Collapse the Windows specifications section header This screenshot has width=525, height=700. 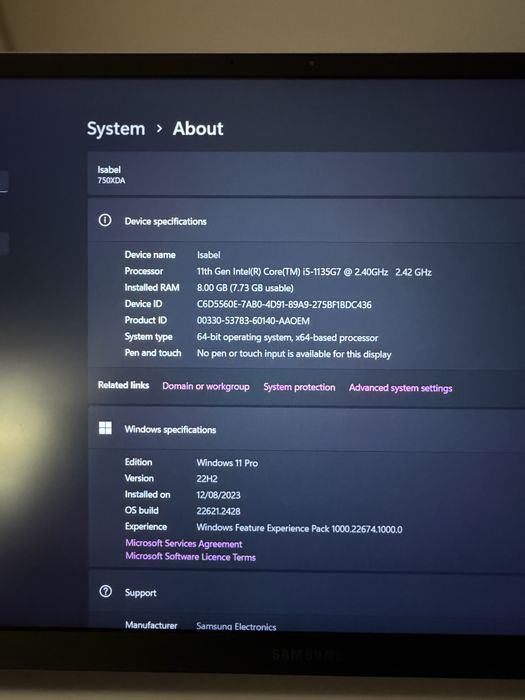(306, 429)
